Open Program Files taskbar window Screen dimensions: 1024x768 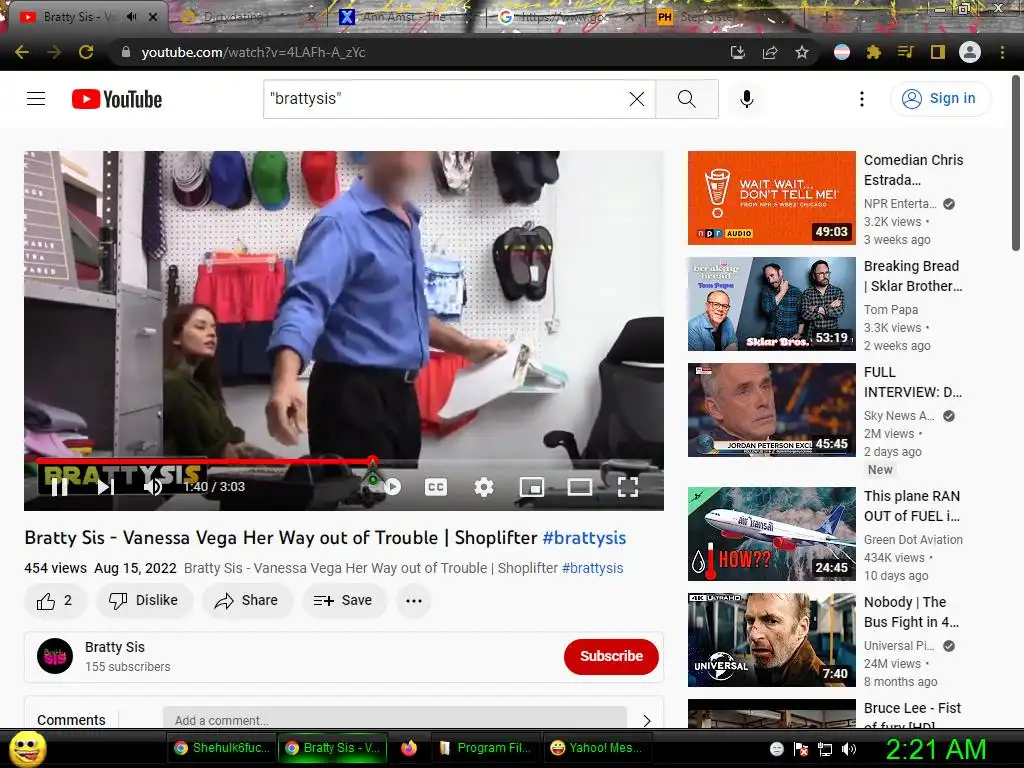pyautogui.click(x=486, y=748)
